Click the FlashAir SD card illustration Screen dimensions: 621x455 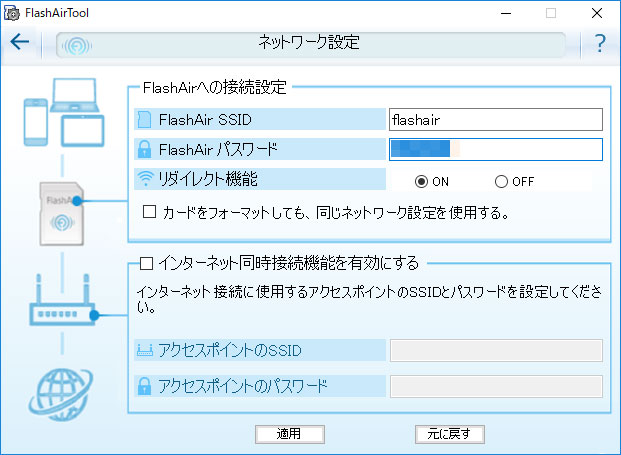pyautogui.click(x=62, y=214)
